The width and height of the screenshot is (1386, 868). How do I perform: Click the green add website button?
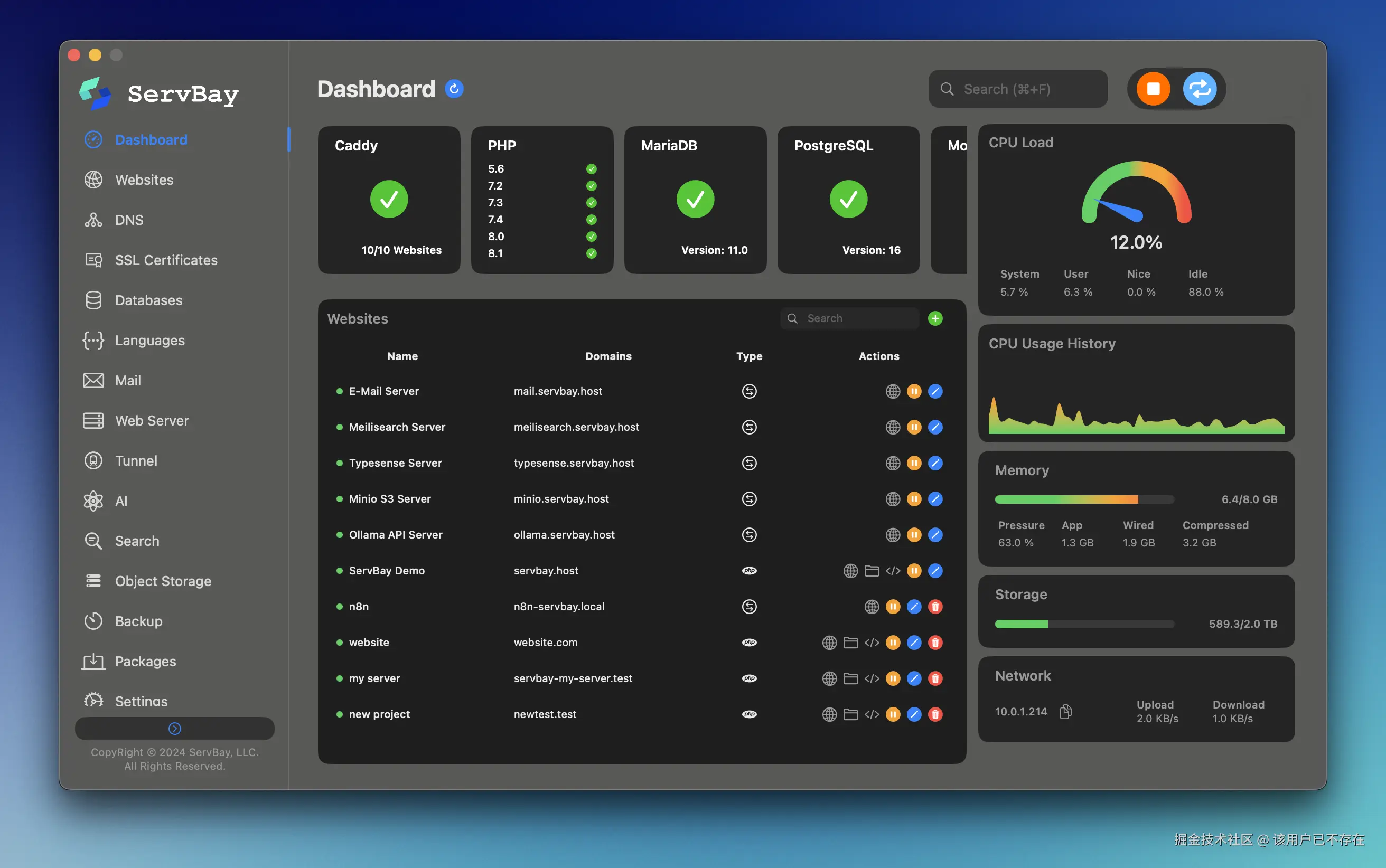tap(935, 318)
